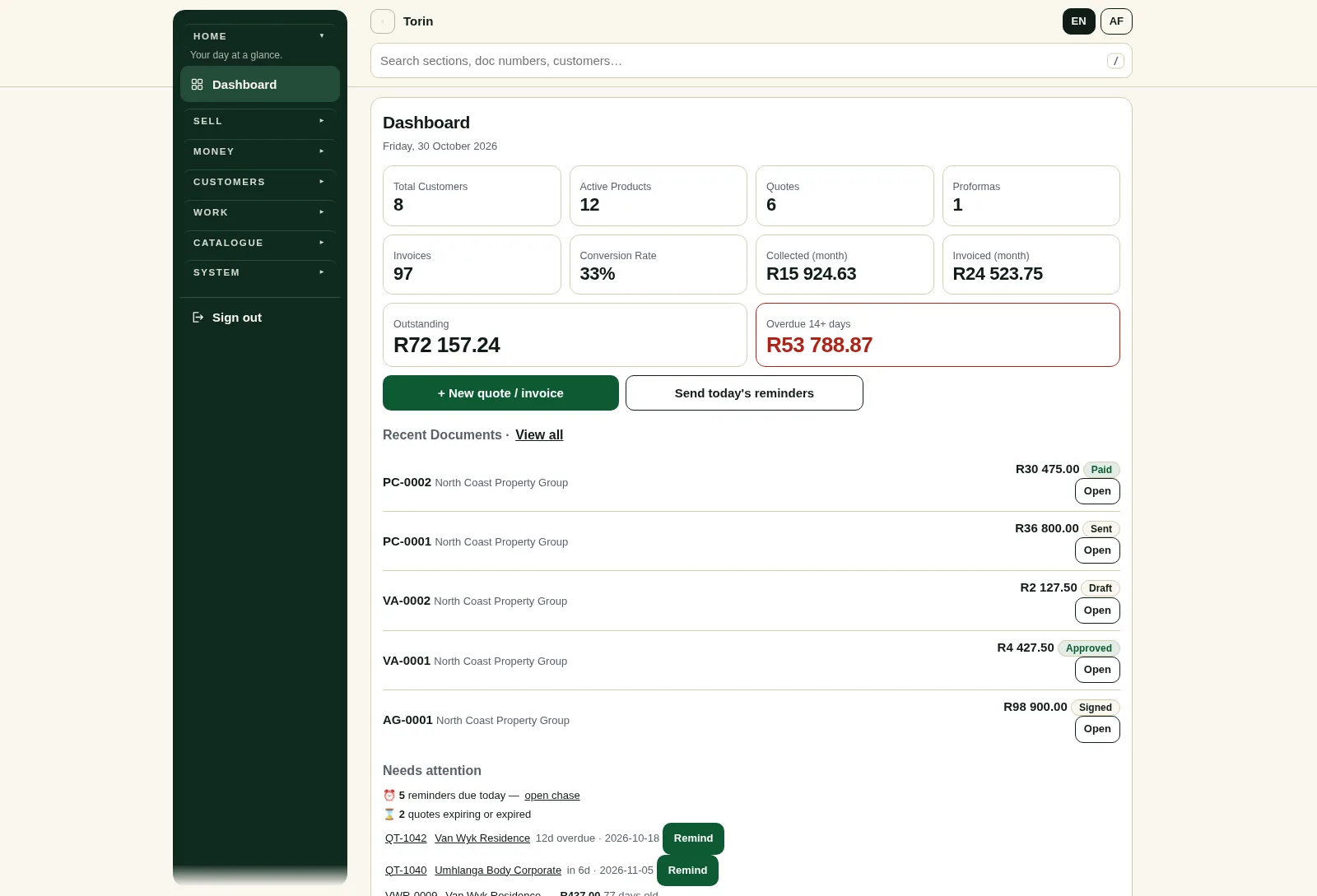Expand the SELL section
The image size is (1317, 896).
260,121
